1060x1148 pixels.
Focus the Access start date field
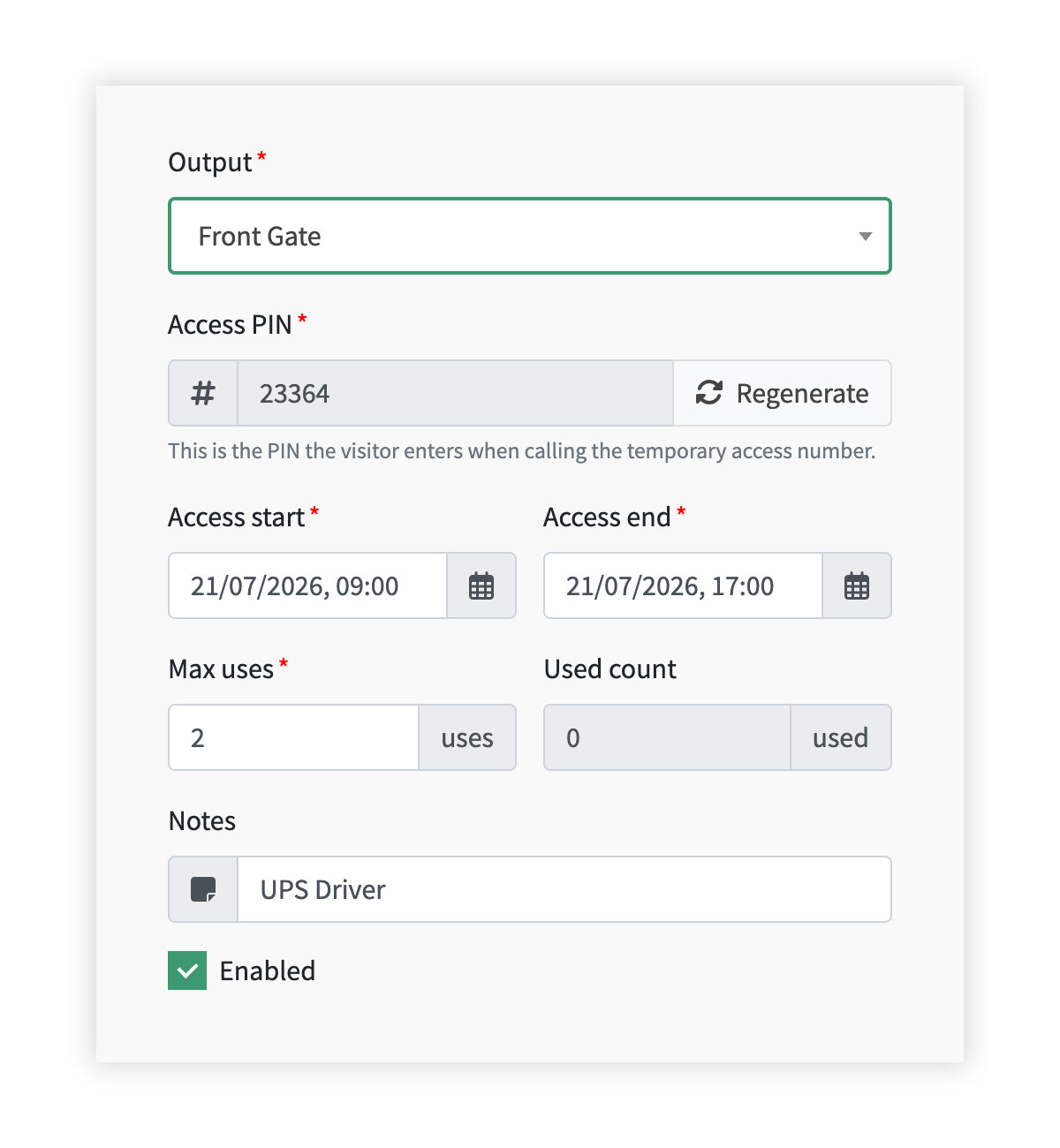click(307, 585)
